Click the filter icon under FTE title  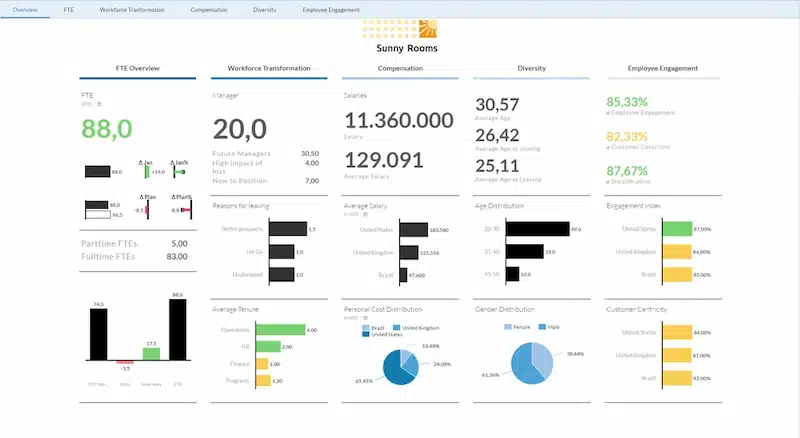(101, 104)
